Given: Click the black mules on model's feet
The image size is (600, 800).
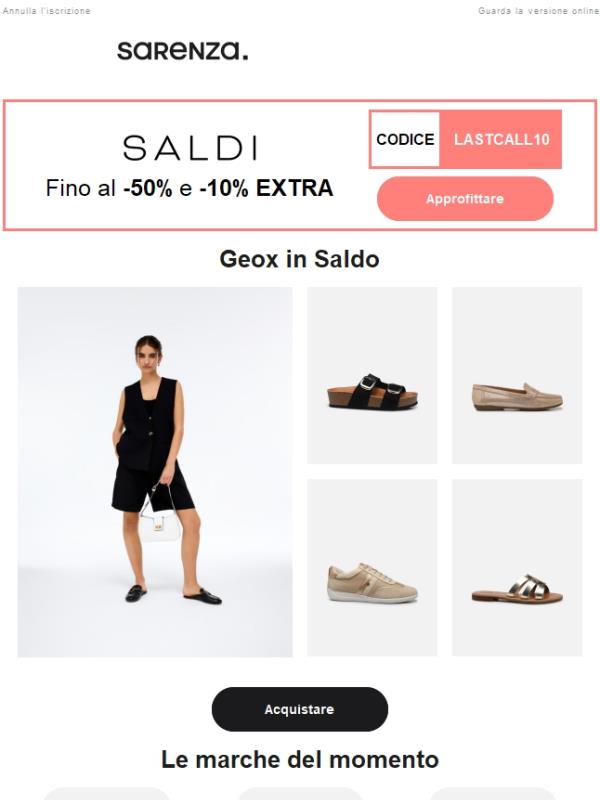Looking at the screenshot, I should tap(173, 594).
